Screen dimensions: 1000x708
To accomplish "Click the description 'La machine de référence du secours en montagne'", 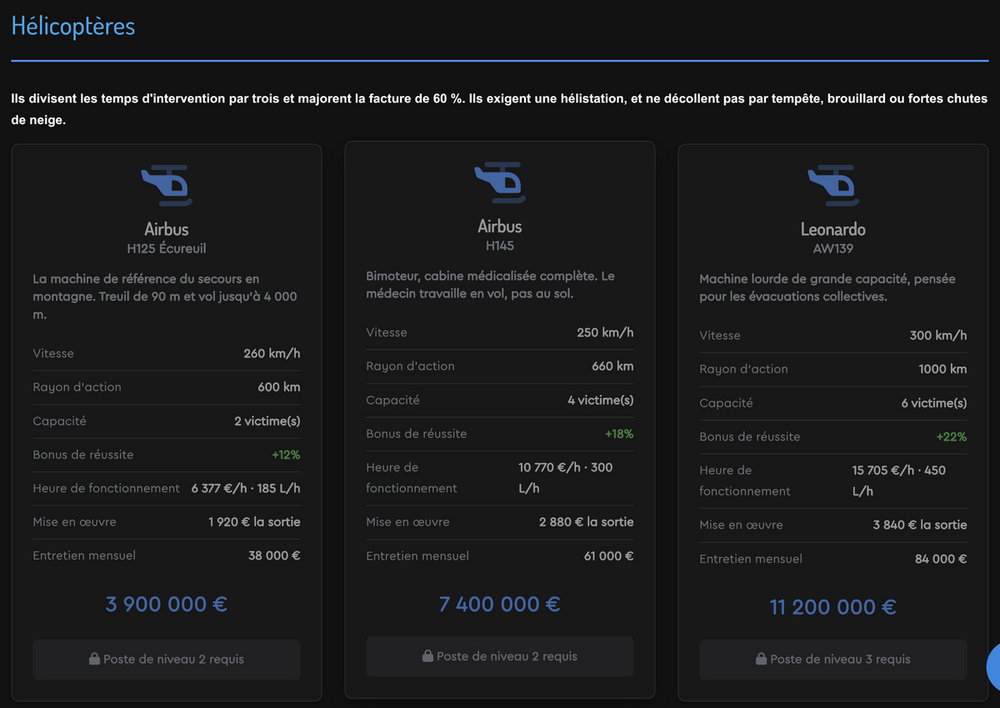I will click(165, 297).
